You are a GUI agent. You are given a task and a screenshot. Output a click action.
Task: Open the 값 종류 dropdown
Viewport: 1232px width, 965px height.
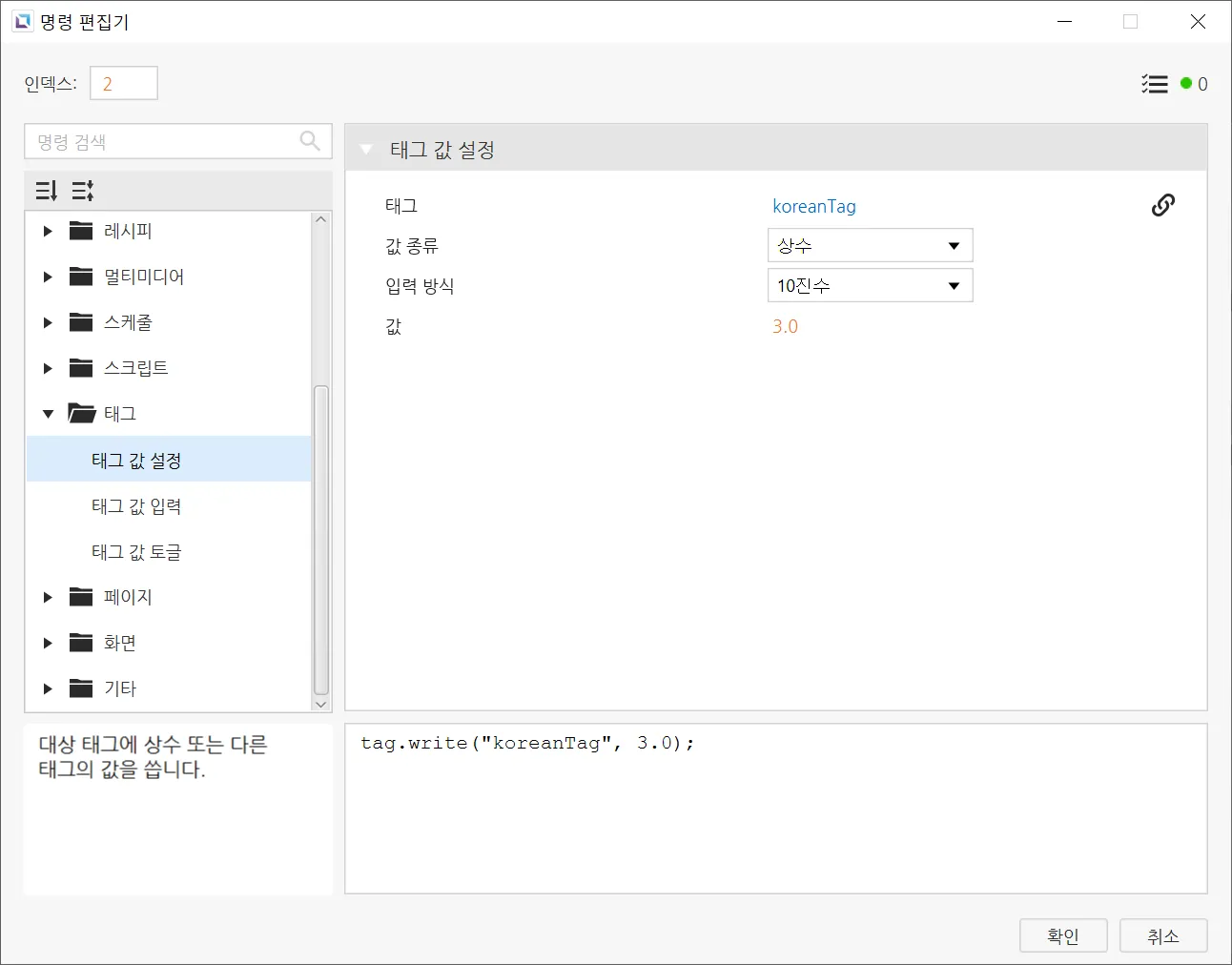pyautogui.click(x=870, y=246)
